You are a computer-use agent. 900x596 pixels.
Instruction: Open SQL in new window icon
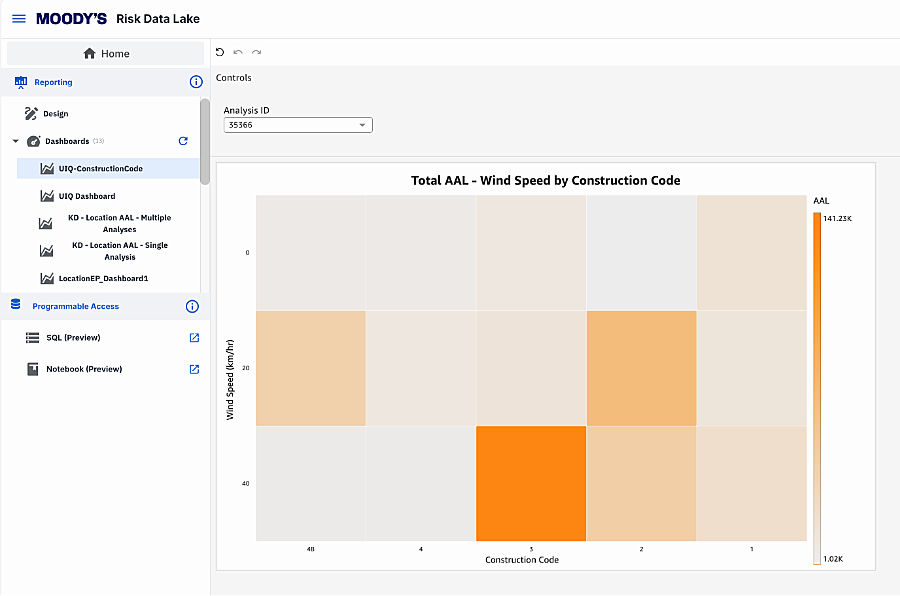(x=194, y=338)
